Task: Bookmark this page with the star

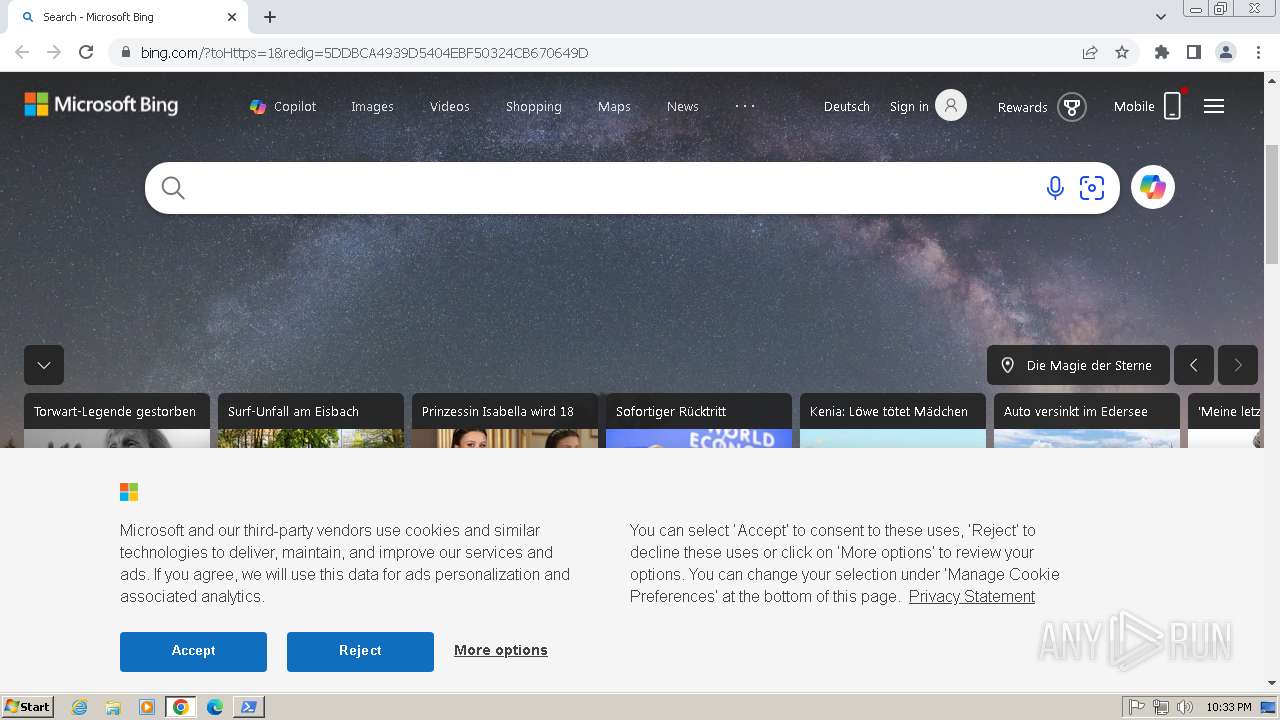Action: point(1122,52)
